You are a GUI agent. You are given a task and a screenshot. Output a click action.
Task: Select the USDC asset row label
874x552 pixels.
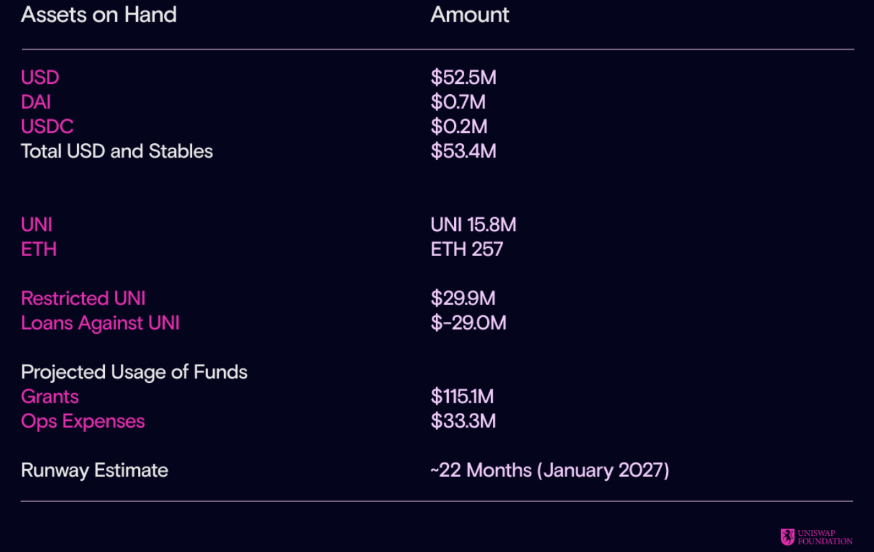47,127
